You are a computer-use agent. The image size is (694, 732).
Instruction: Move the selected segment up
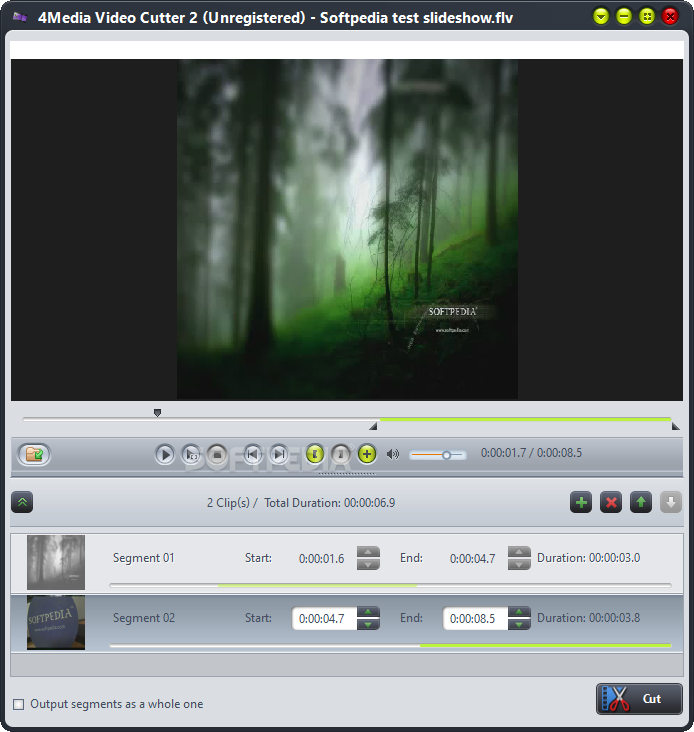(641, 502)
